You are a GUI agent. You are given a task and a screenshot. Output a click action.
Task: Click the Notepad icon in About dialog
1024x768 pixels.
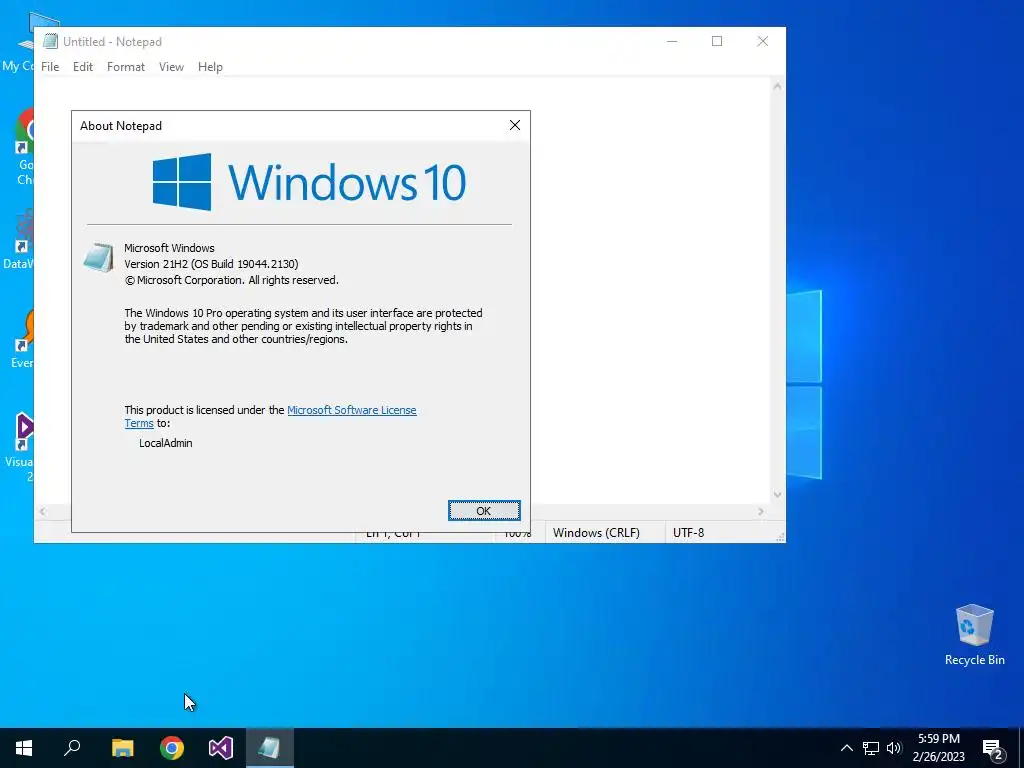99,257
